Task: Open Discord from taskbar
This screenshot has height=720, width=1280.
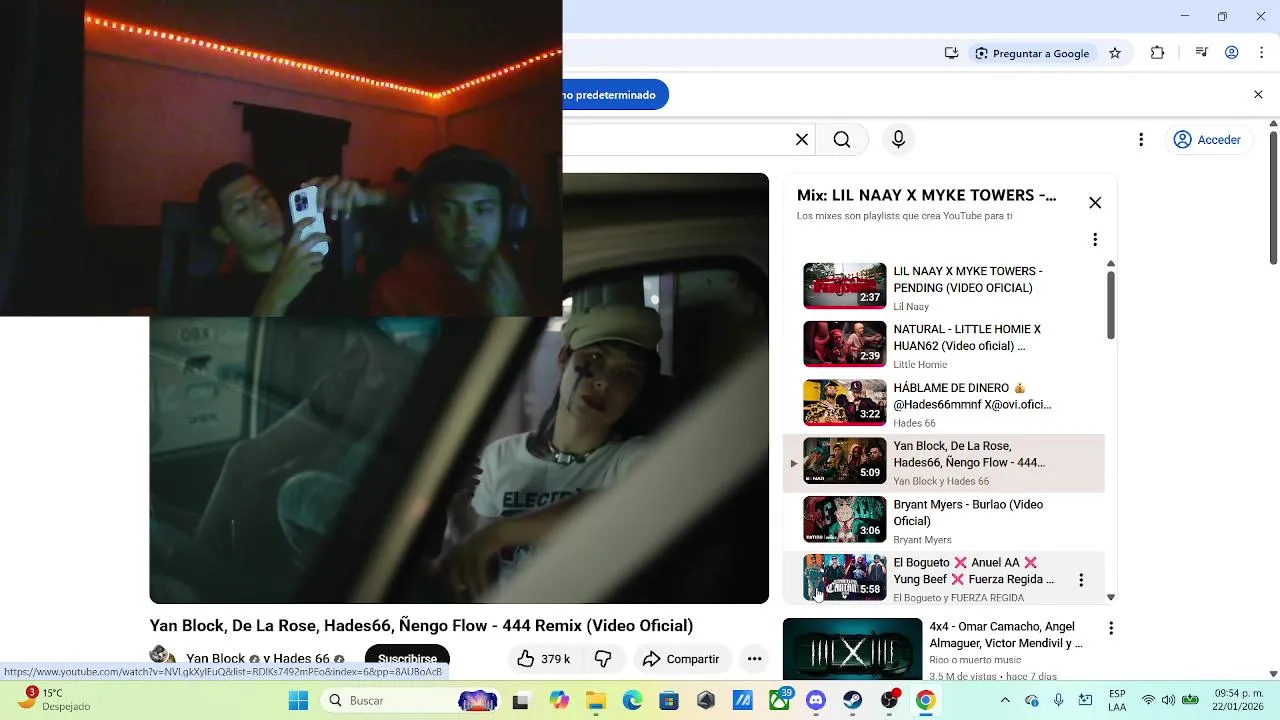Action: tap(816, 701)
